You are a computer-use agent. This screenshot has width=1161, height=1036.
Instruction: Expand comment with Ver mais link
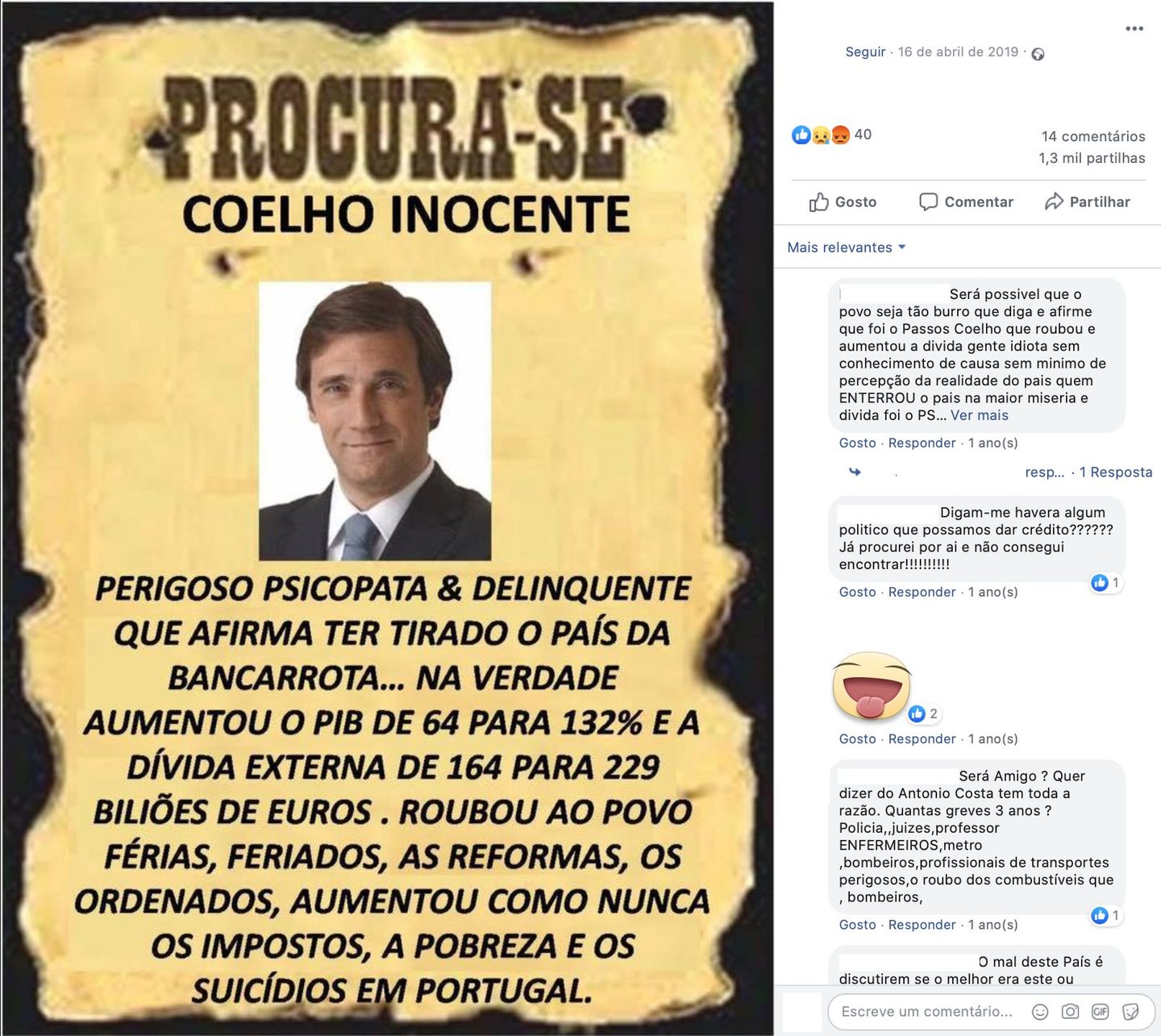pyautogui.click(x=980, y=415)
